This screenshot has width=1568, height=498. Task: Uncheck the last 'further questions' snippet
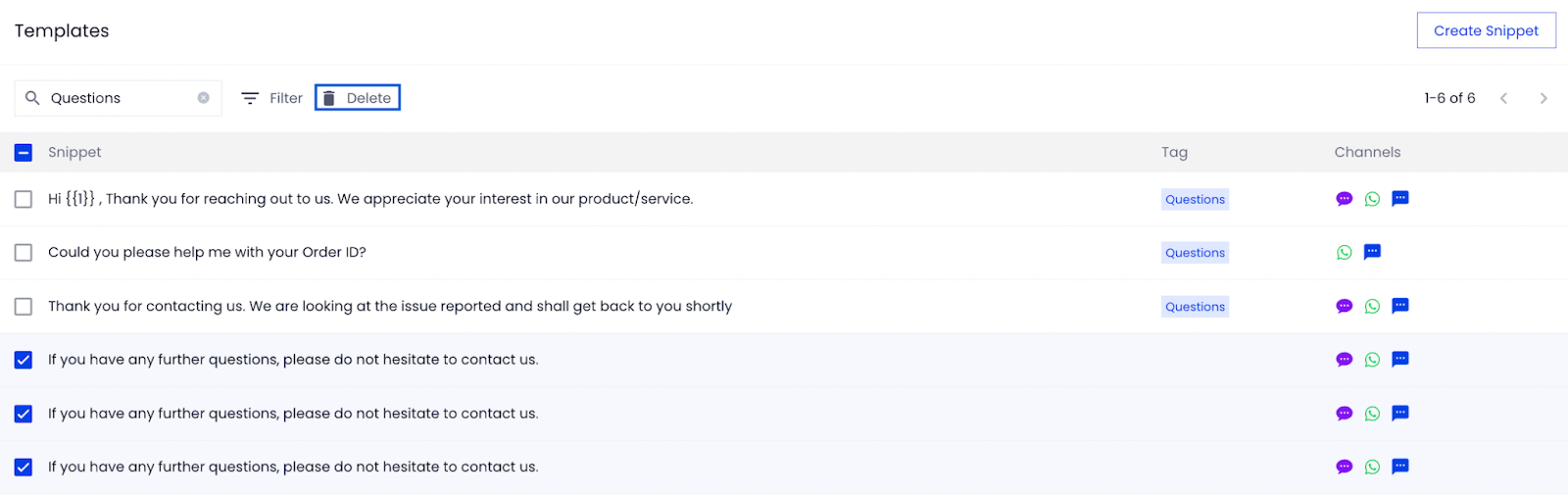[24, 468]
